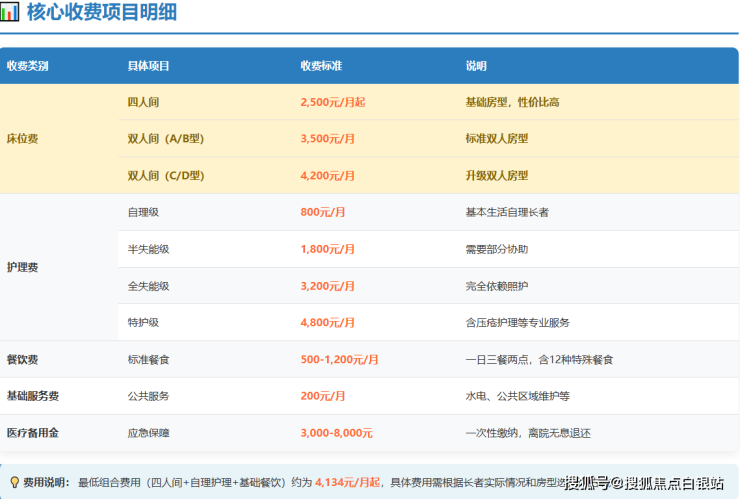
Task: Select the 基础服务费 category cell
Action: (33, 396)
